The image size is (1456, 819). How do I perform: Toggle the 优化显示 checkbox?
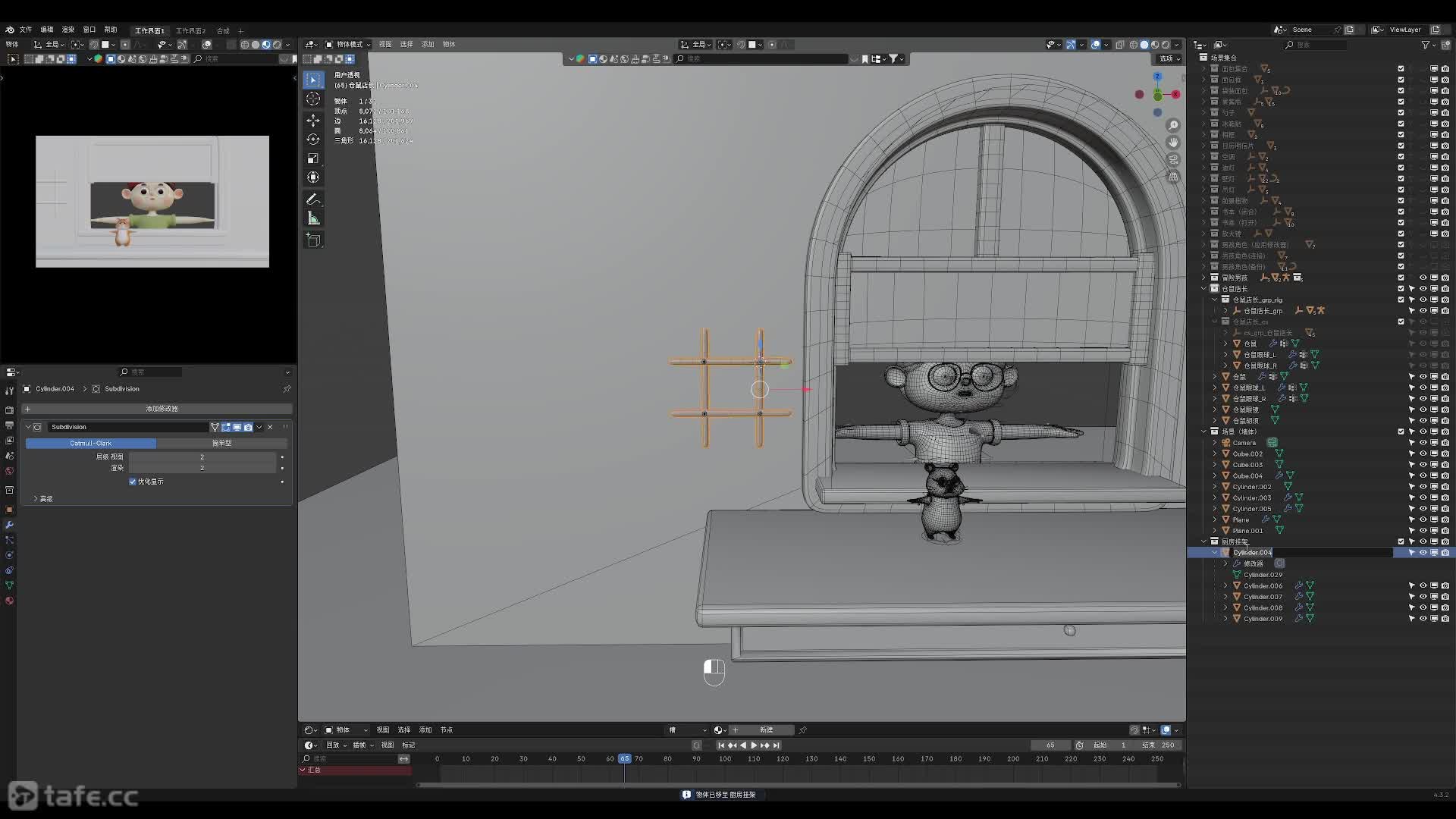coord(133,482)
